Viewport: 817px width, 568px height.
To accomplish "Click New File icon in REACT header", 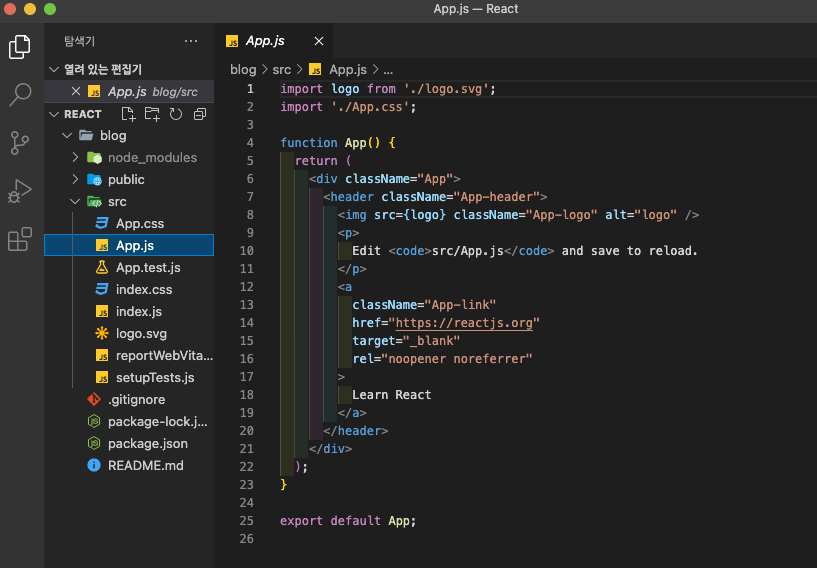I will [128, 114].
